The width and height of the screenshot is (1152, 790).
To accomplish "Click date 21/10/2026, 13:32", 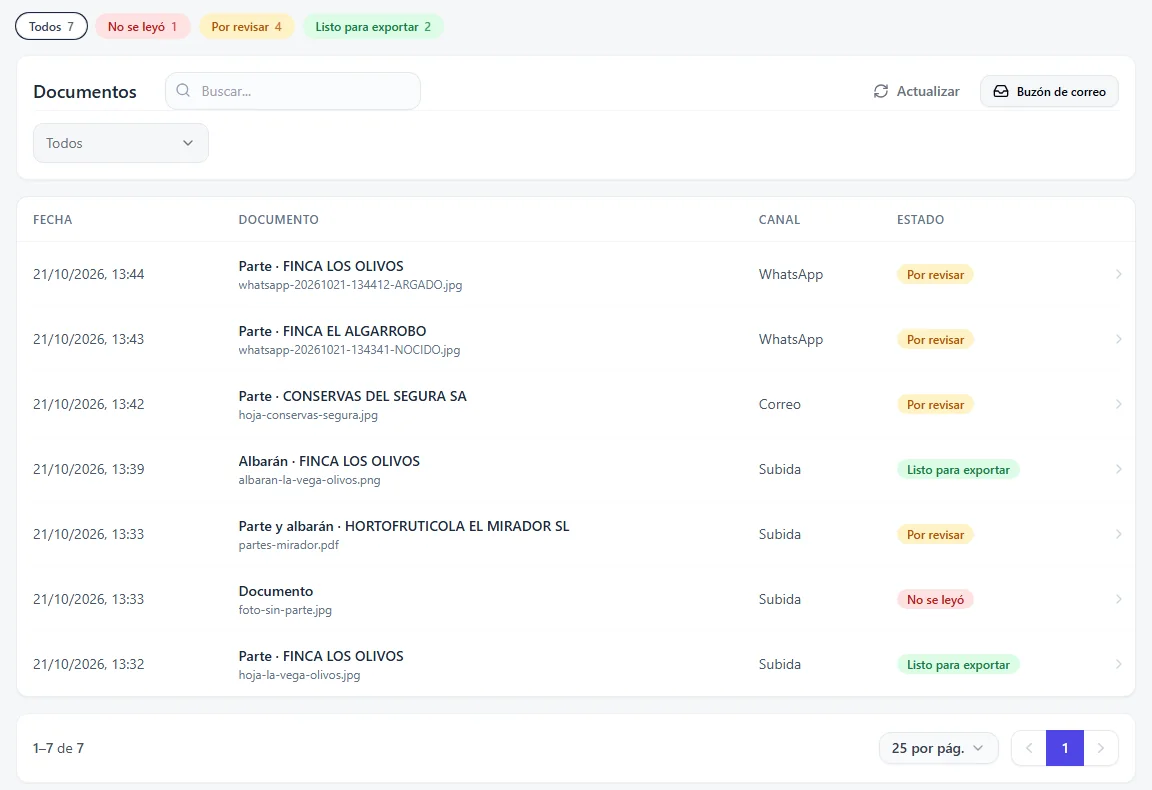I will 88,664.
